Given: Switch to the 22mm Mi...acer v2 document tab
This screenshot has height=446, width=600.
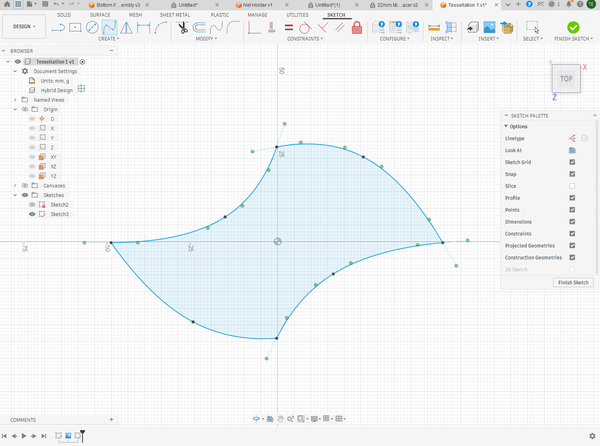Looking at the screenshot, I should [x=398, y=5].
